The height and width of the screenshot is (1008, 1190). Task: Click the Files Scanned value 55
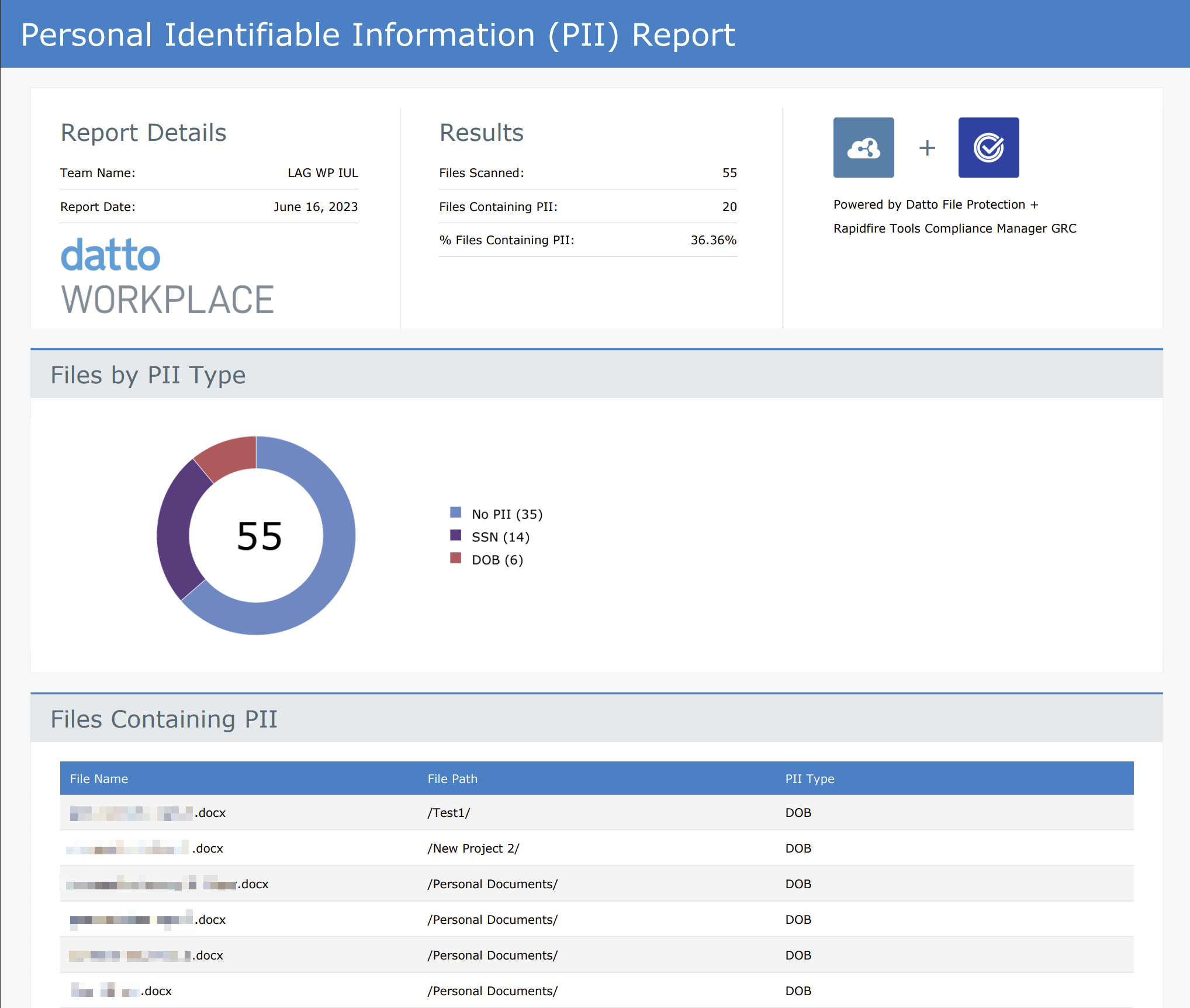[x=729, y=173]
